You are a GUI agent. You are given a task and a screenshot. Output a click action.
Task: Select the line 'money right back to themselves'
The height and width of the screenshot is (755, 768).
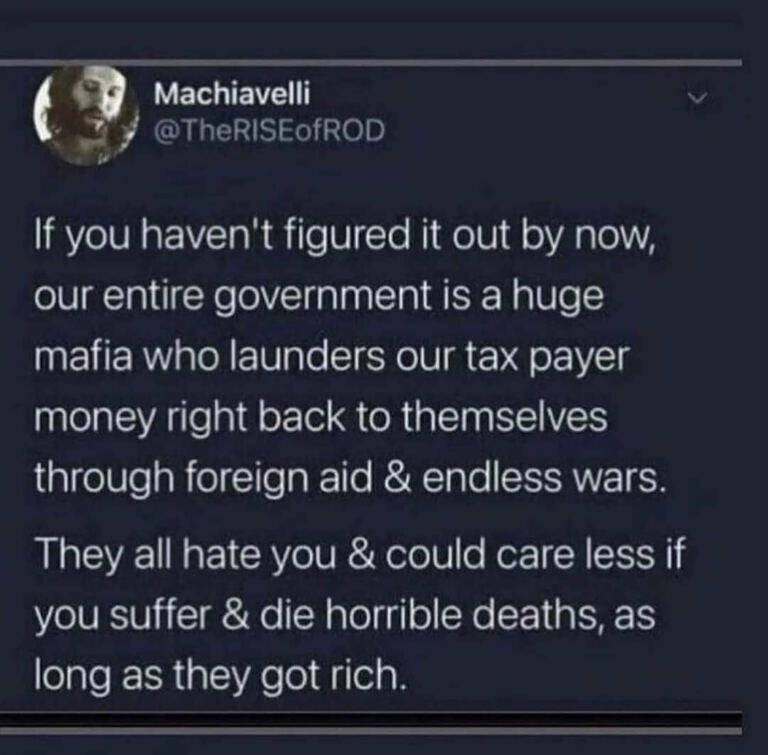(321, 417)
